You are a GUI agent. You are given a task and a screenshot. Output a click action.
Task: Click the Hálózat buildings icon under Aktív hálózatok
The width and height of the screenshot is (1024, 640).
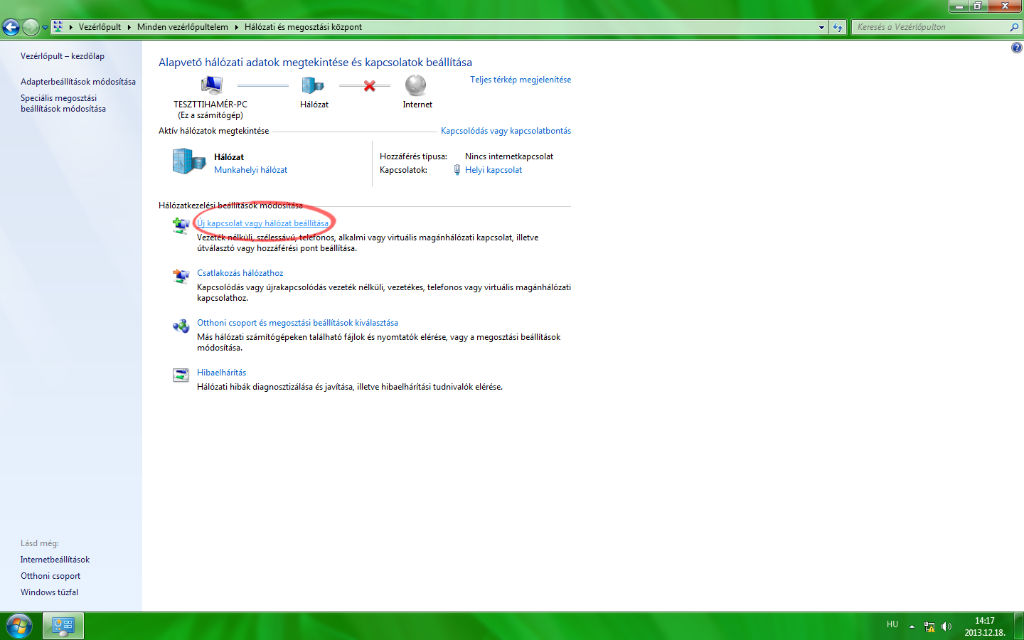tap(184, 160)
